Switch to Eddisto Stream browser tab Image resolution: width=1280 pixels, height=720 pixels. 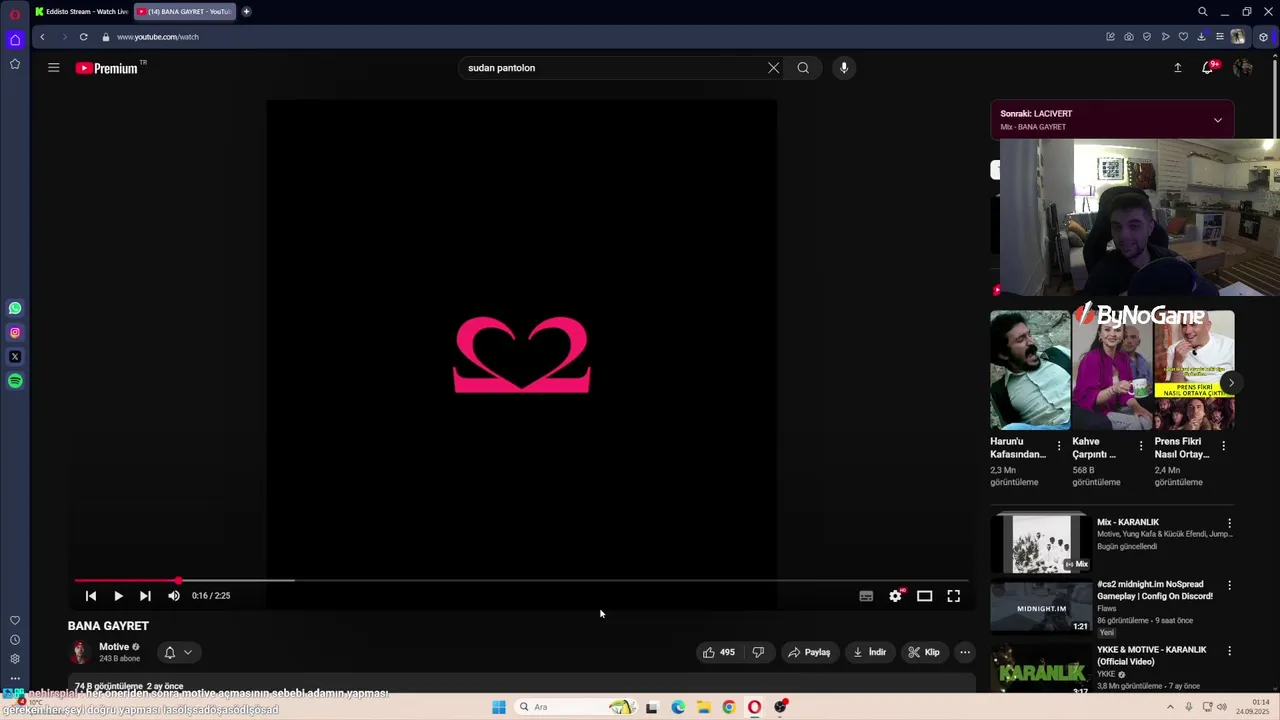point(80,12)
